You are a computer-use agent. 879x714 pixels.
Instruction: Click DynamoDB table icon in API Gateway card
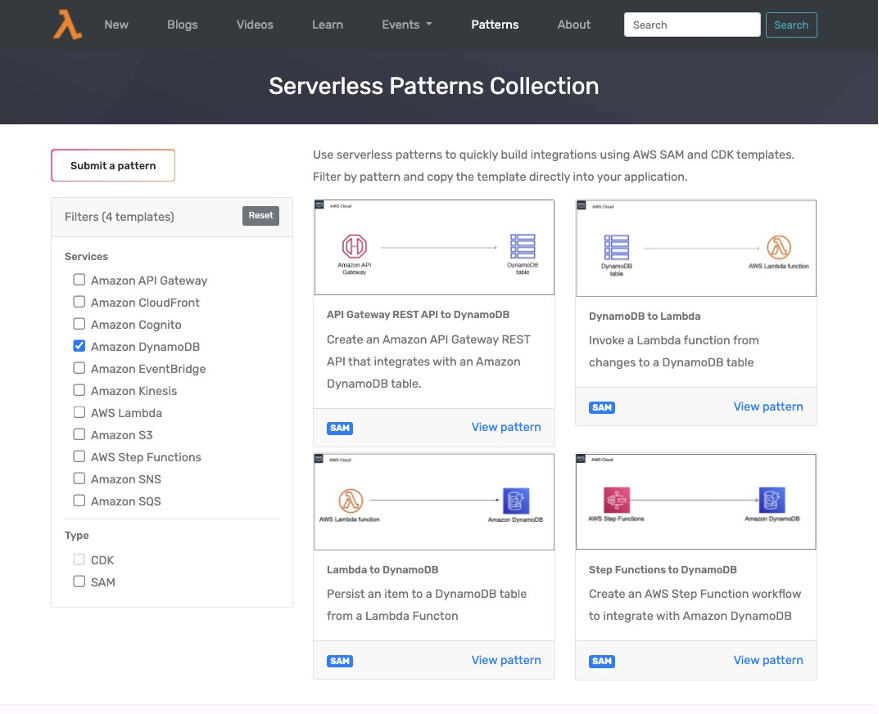coord(522,247)
